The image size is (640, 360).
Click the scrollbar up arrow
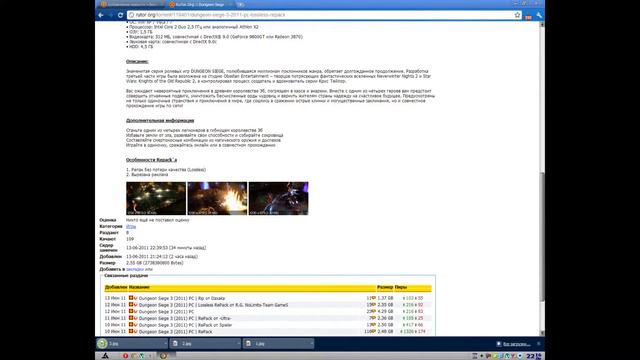tap(542, 24)
